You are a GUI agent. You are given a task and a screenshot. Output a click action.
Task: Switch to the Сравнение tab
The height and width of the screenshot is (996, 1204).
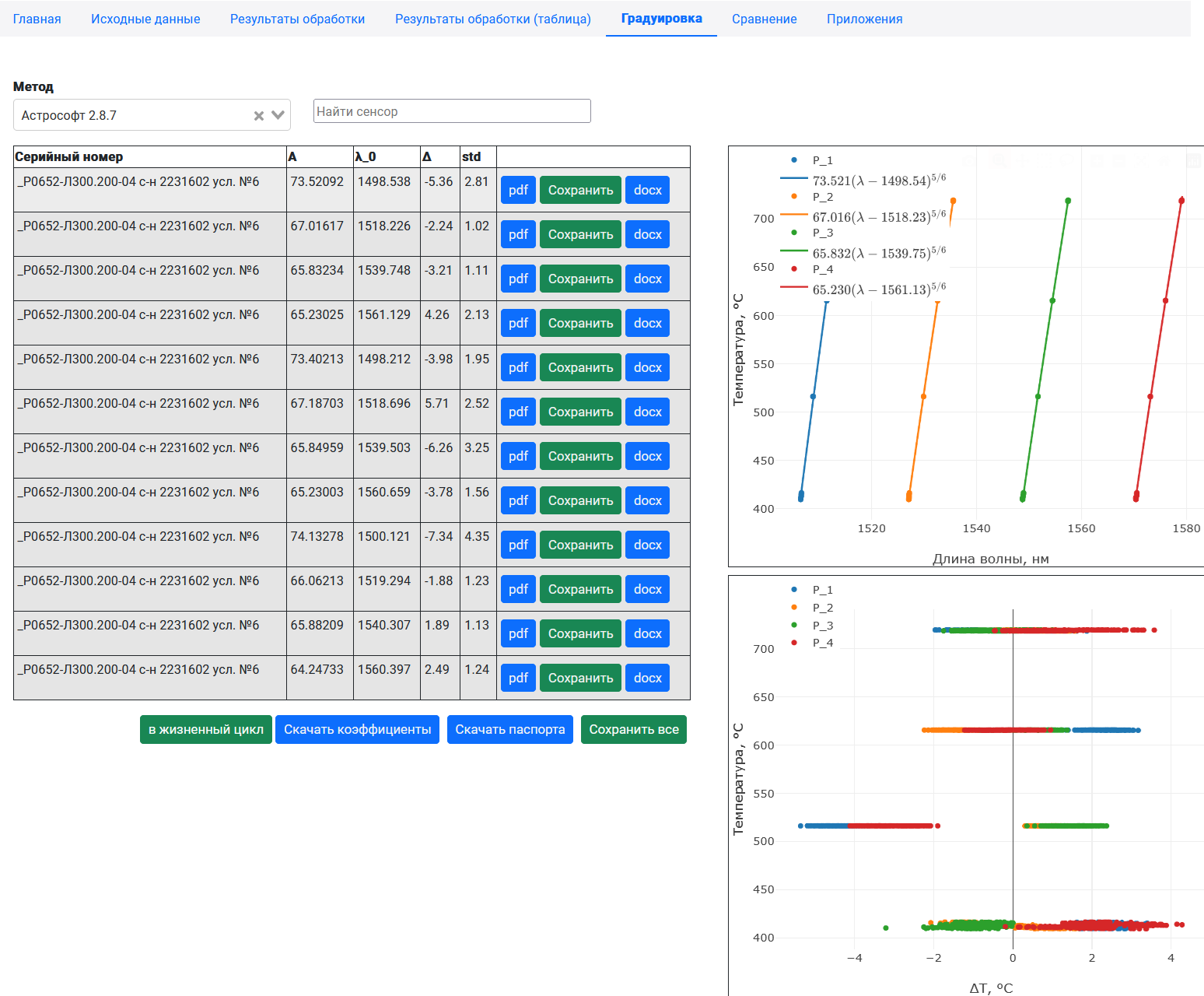[764, 19]
